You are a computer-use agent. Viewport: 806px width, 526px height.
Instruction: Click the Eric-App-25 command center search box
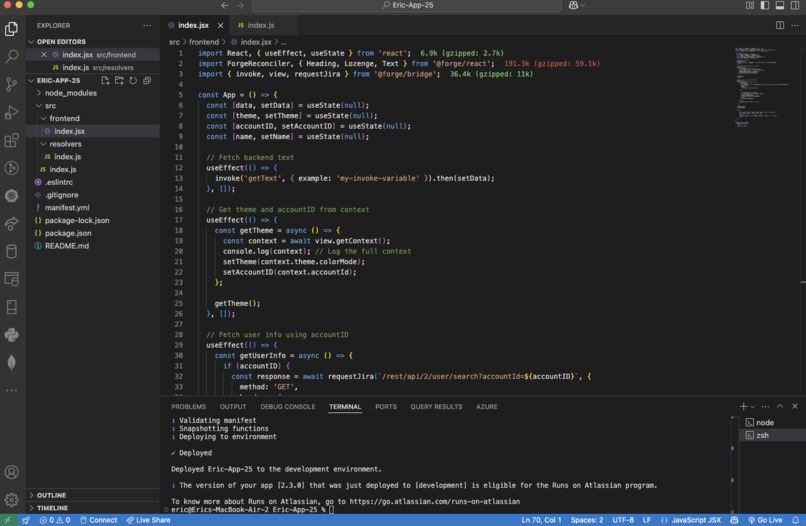[x=407, y=5]
